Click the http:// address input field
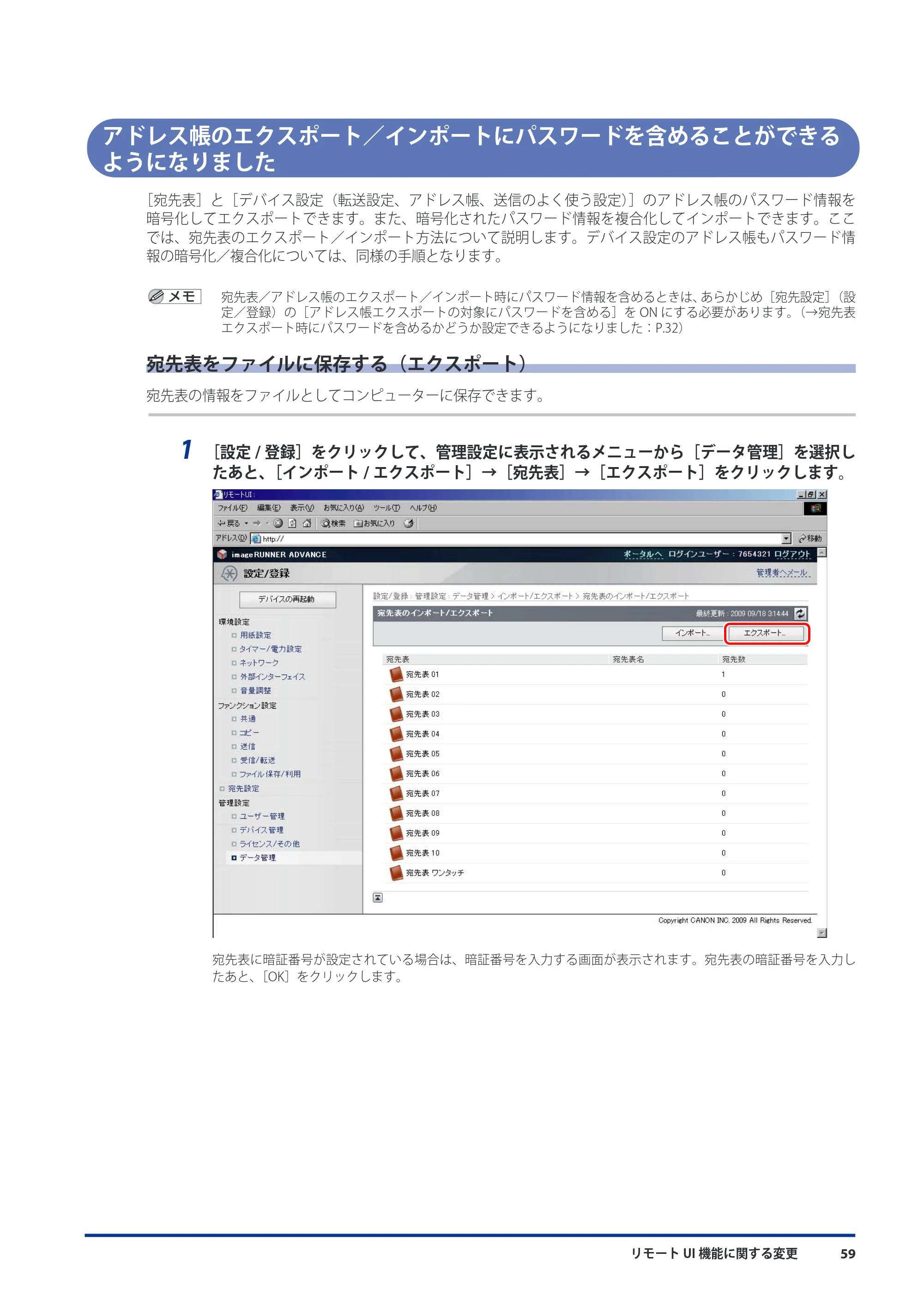The image size is (924, 1307). click(x=520, y=539)
